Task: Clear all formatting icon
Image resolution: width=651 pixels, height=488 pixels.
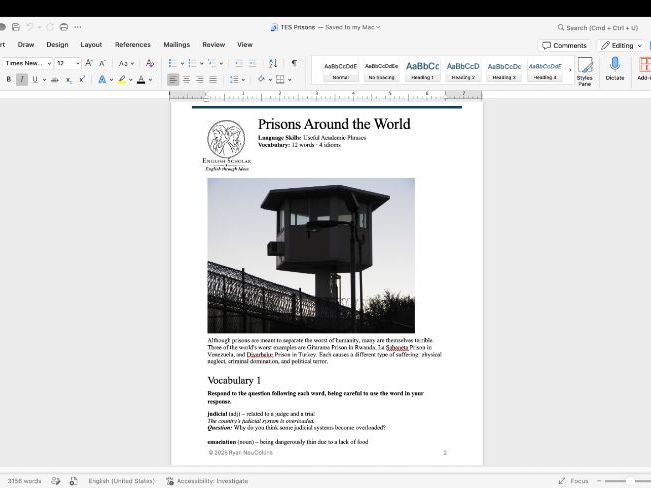Action: (x=150, y=63)
